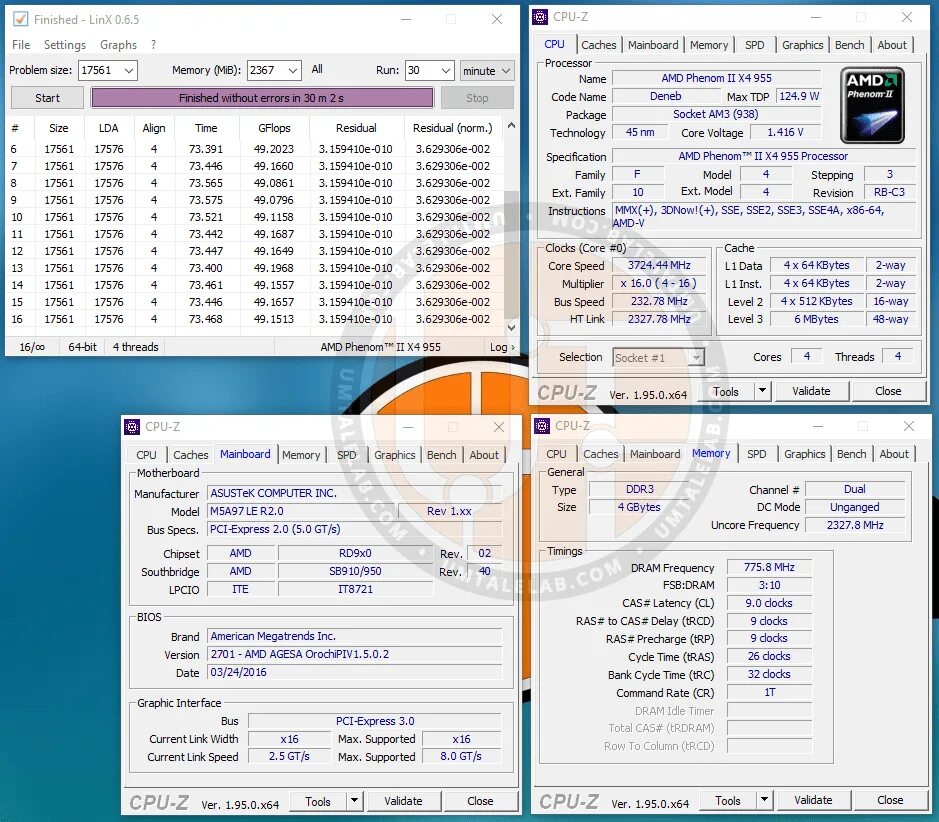Select CPU tab in the Mainboard CPU-Z window
Viewport: 939px width, 822px height.
pos(146,455)
